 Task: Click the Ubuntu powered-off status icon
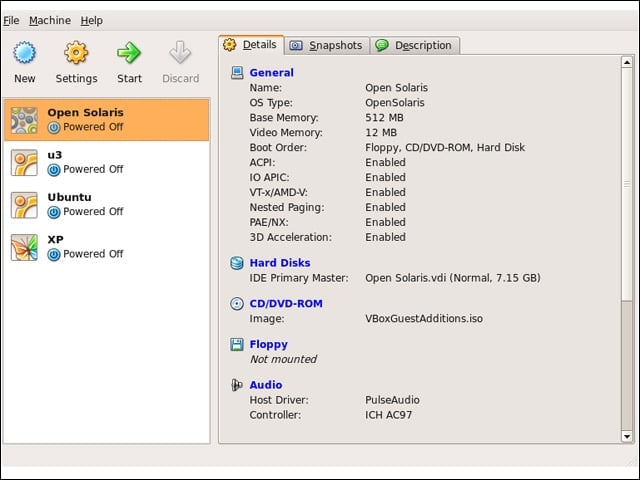point(53,212)
